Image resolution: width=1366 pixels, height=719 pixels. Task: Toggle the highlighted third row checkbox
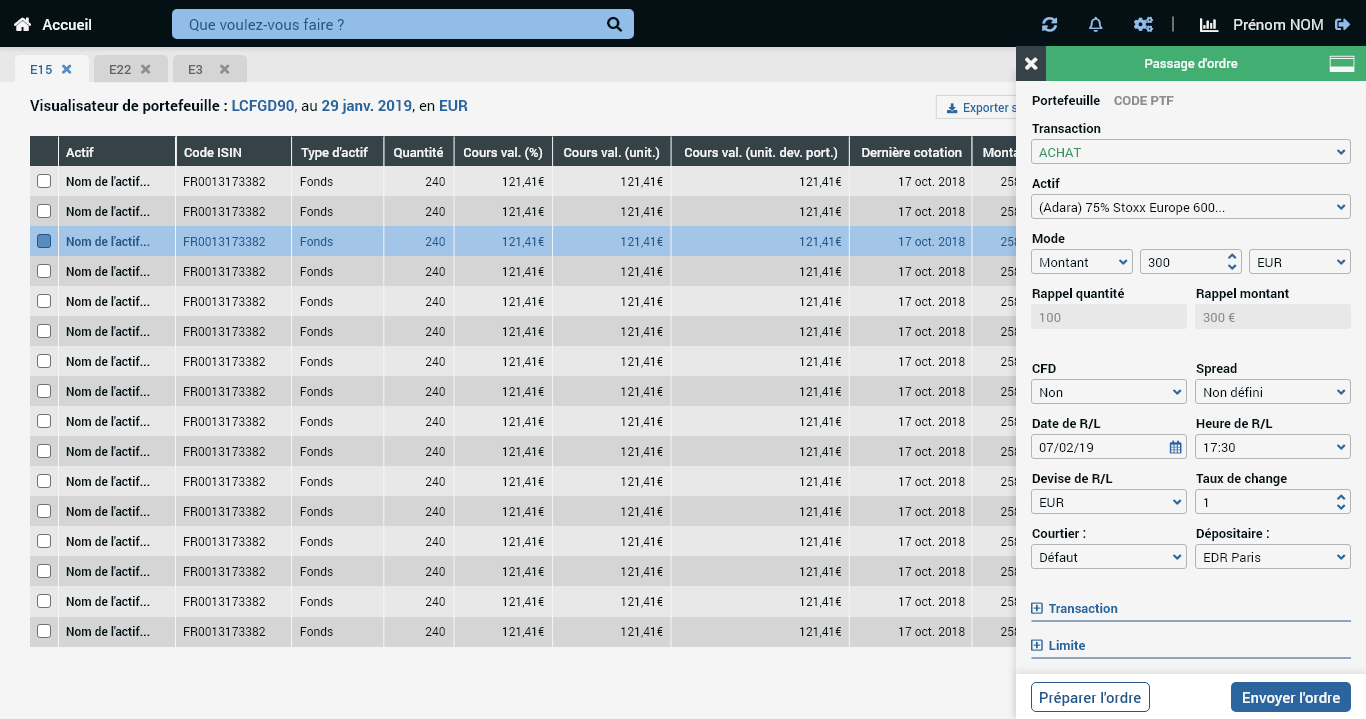click(44, 242)
